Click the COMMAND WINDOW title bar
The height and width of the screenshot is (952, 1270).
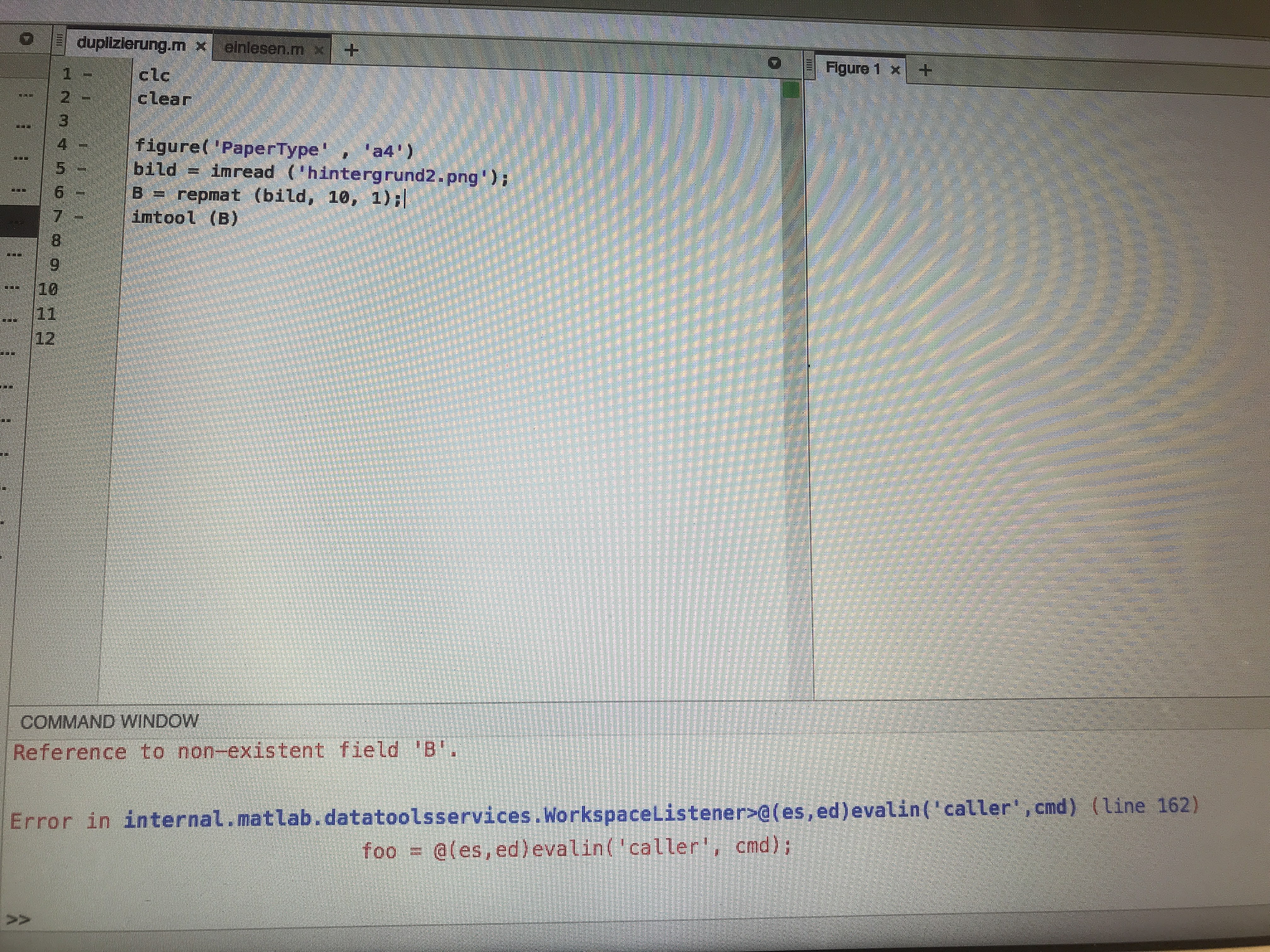click(x=109, y=721)
